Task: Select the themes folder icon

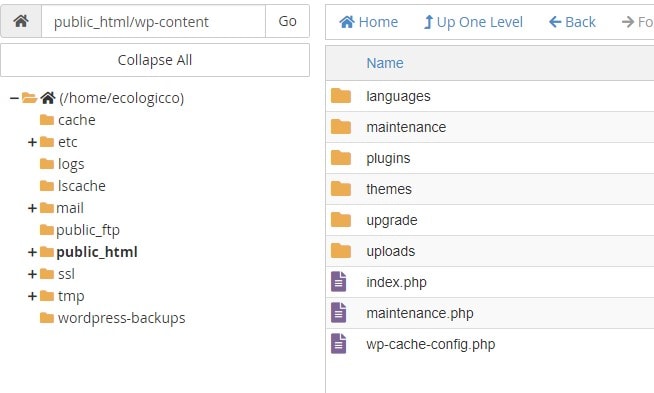Action: click(341, 188)
